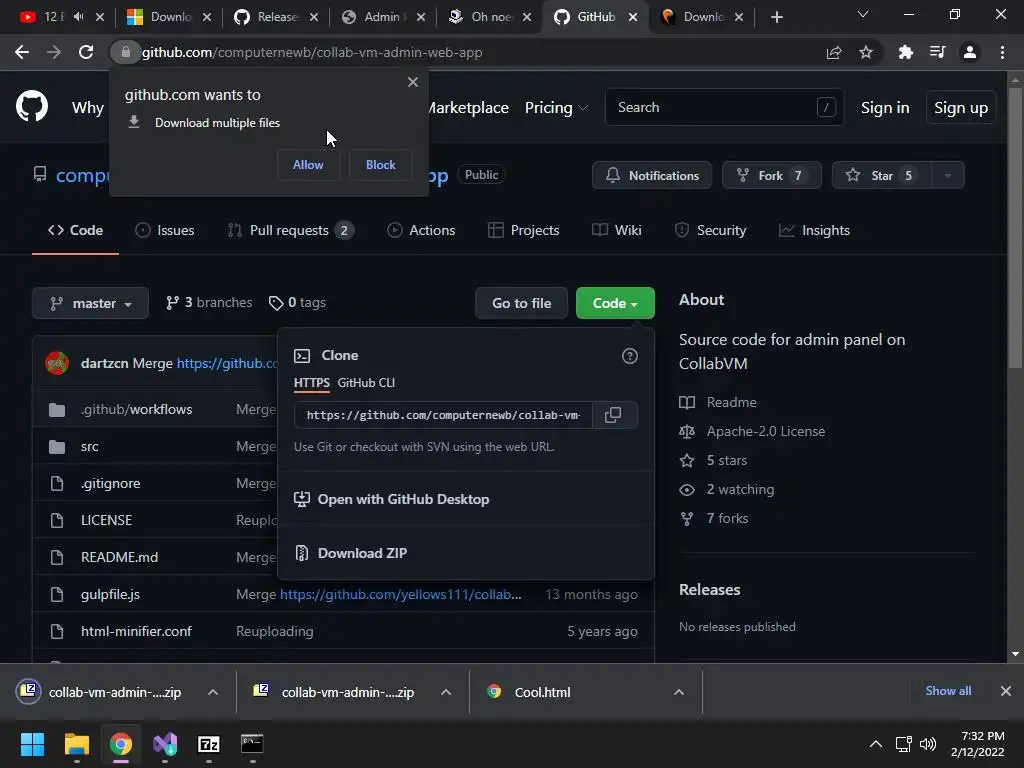Expand options for the second collab-vm-admin zip download
This screenshot has width=1024, height=768.
[x=446, y=692]
